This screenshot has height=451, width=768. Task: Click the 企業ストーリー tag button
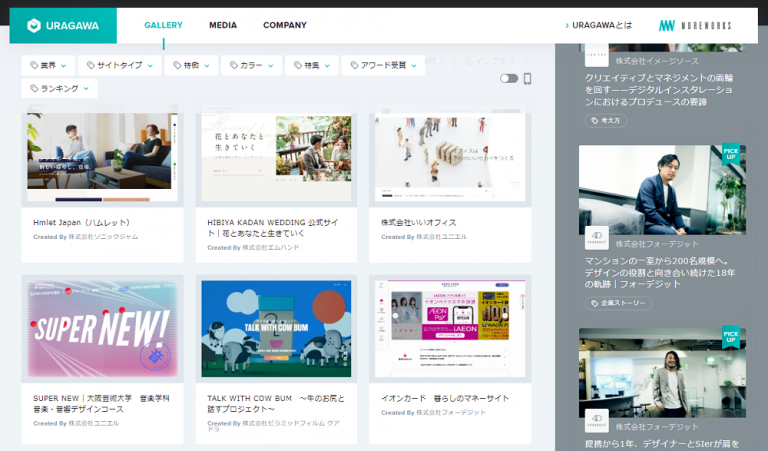tap(618, 304)
